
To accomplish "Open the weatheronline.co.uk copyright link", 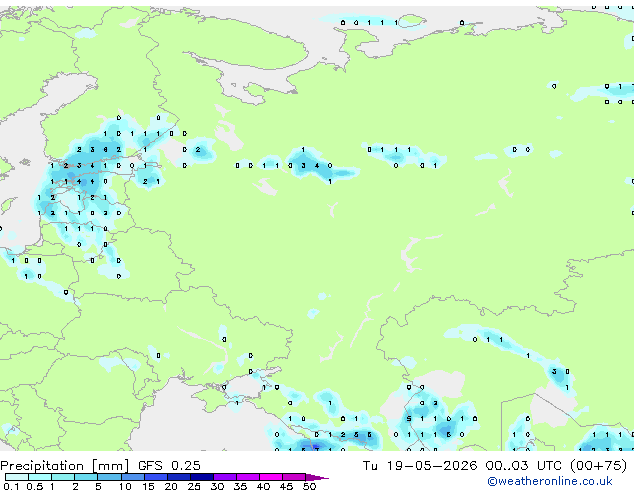I will (x=550, y=481).
